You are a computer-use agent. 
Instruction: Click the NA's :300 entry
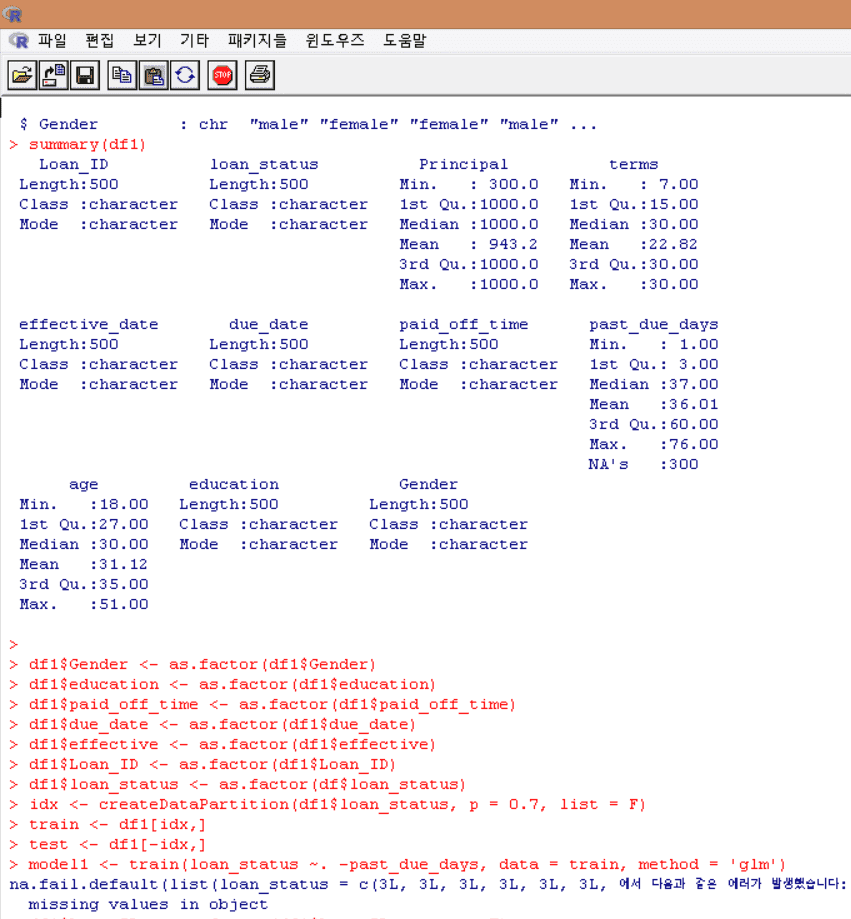point(644,465)
